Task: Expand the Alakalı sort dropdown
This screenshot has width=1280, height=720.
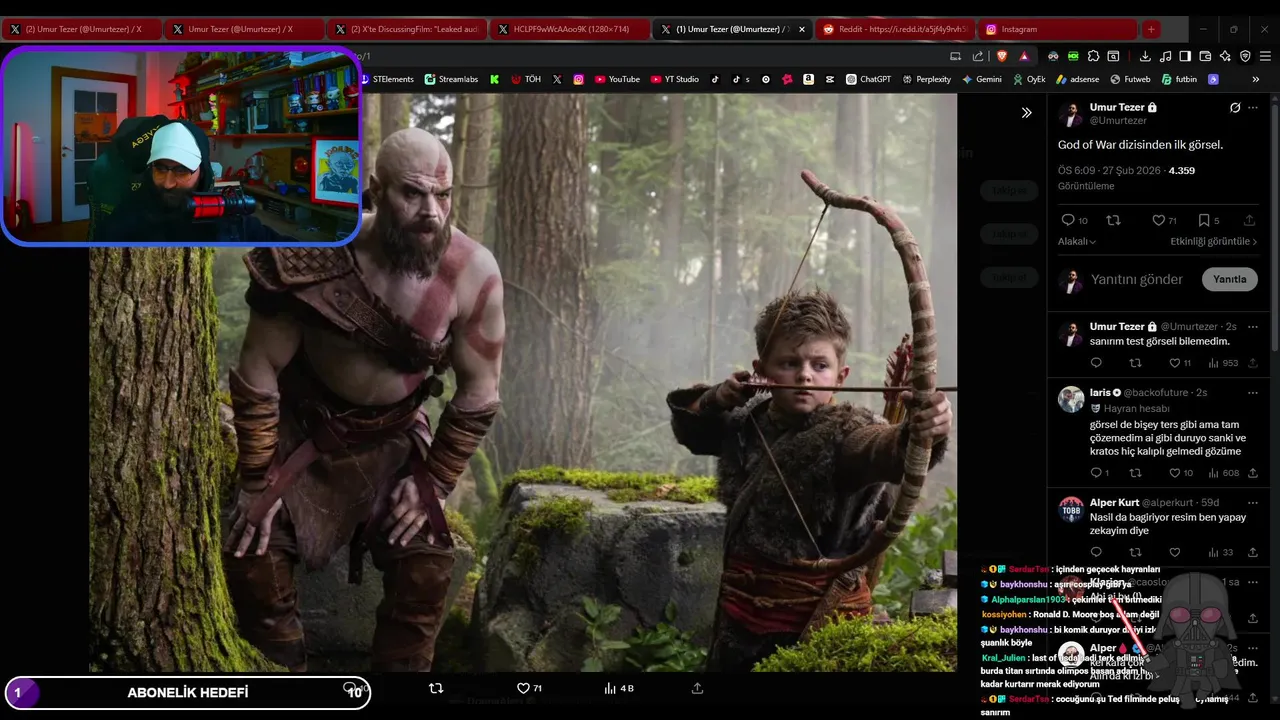Action: [1077, 241]
